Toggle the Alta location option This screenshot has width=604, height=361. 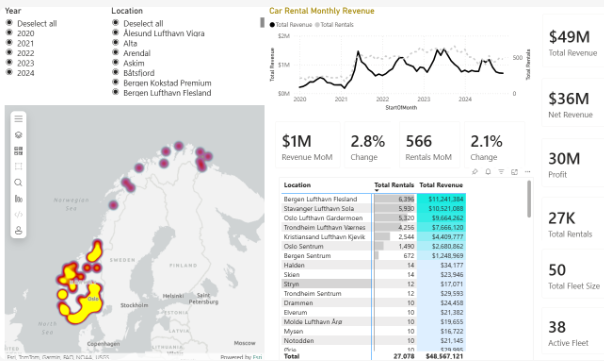[115, 43]
